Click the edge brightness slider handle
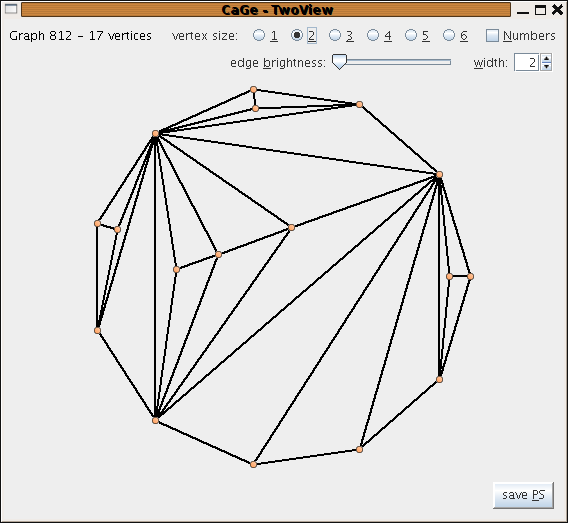The image size is (568, 523). pyautogui.click(x=339, y=62)
